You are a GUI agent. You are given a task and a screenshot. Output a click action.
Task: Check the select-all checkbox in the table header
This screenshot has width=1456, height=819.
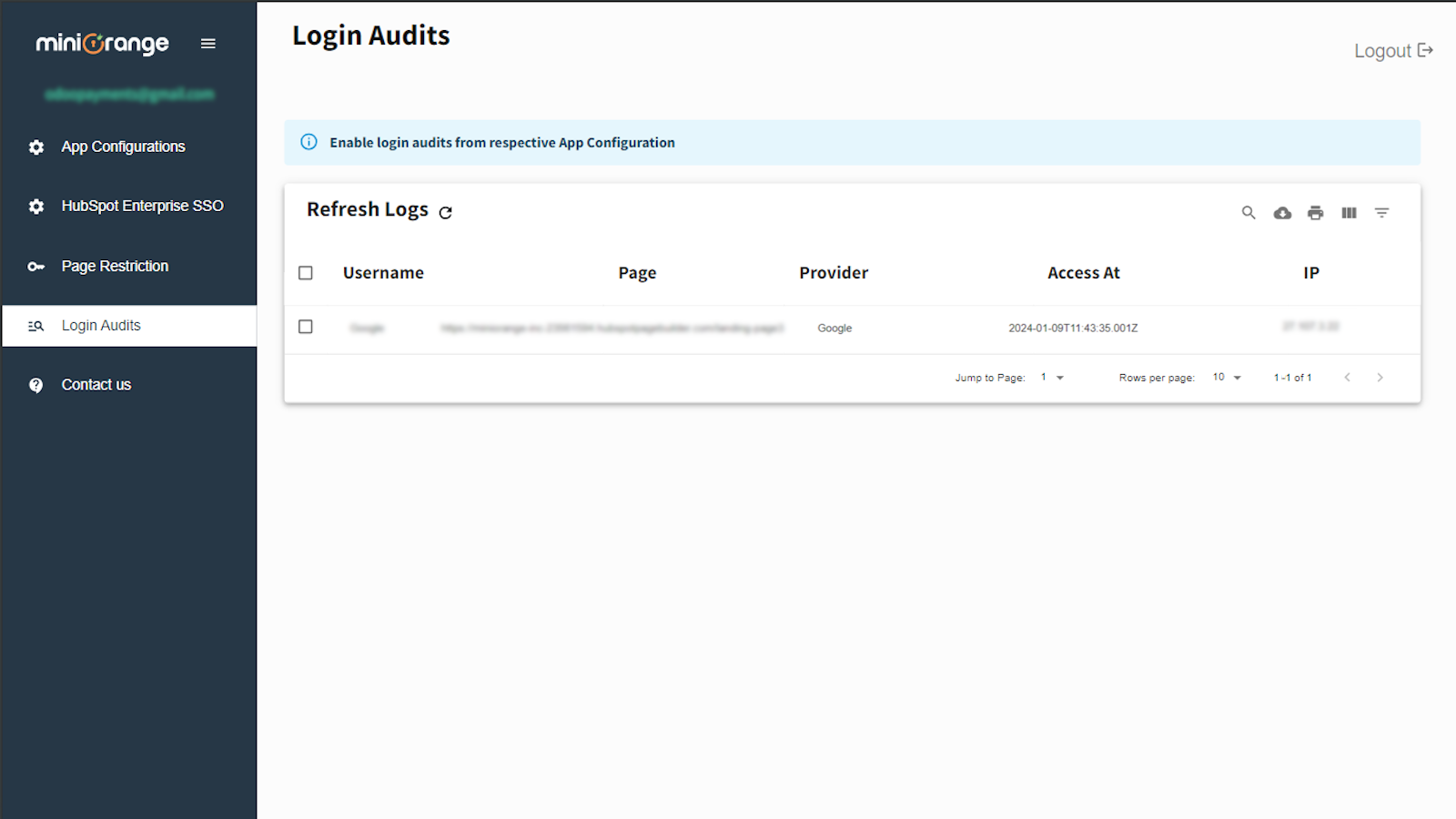tap(306, 272)
